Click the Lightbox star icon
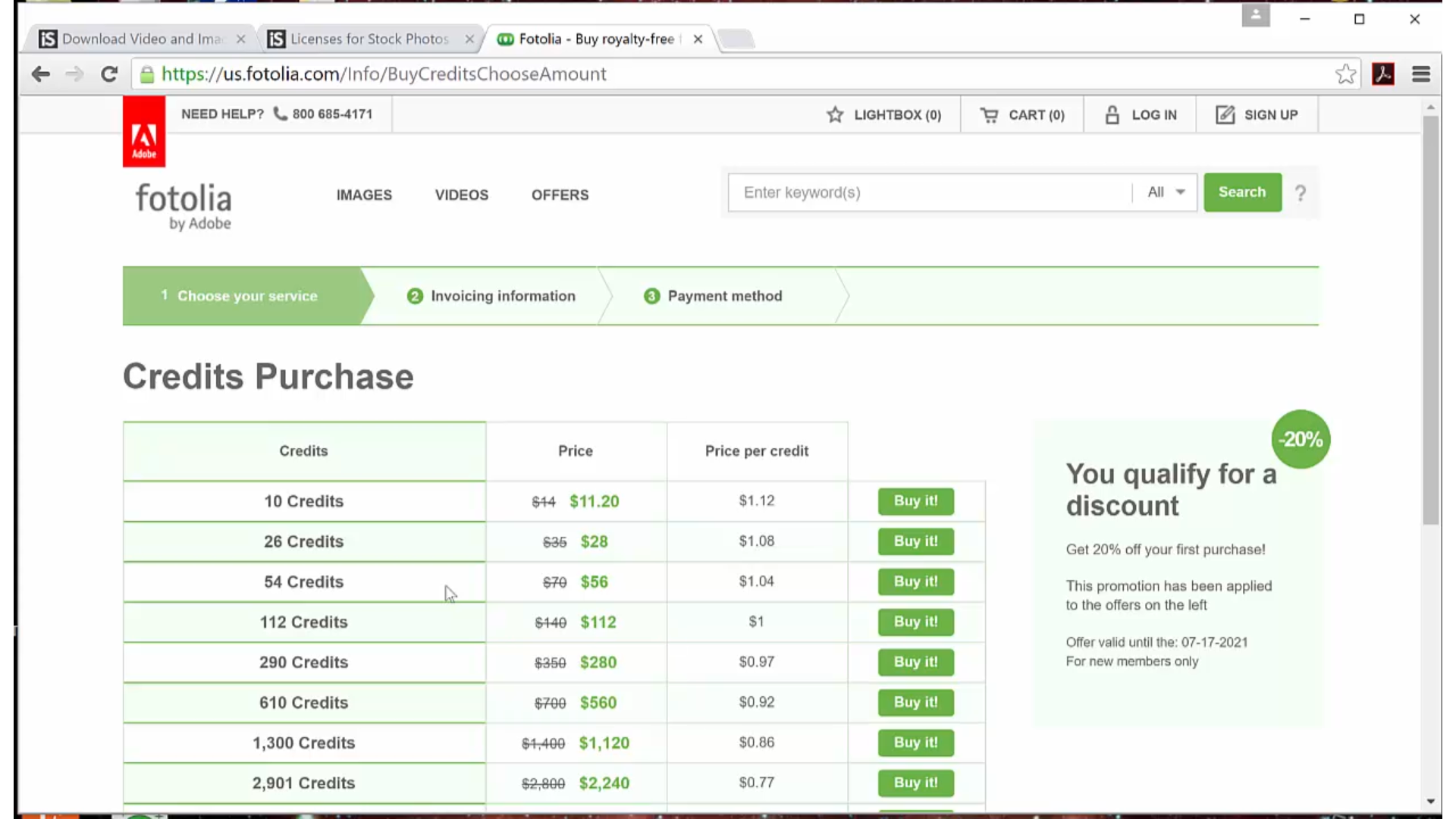1456x819 pixels. coord(835,115)
